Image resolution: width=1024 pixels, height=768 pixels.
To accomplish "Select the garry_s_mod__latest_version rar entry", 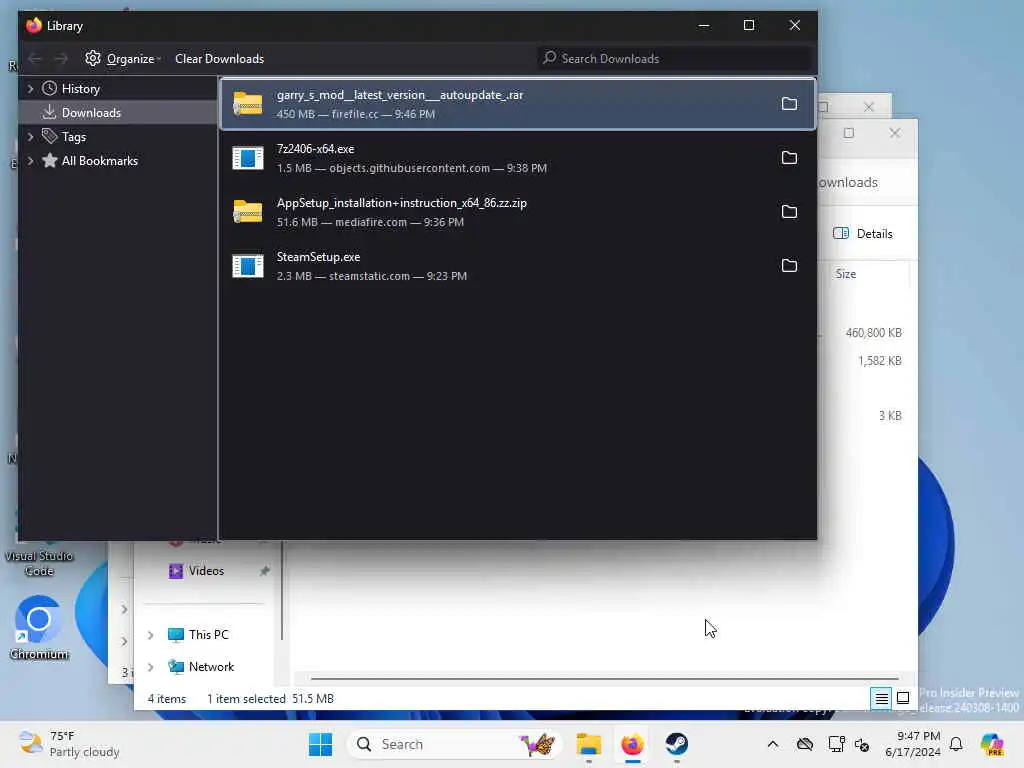I will (x=518, y=104).
